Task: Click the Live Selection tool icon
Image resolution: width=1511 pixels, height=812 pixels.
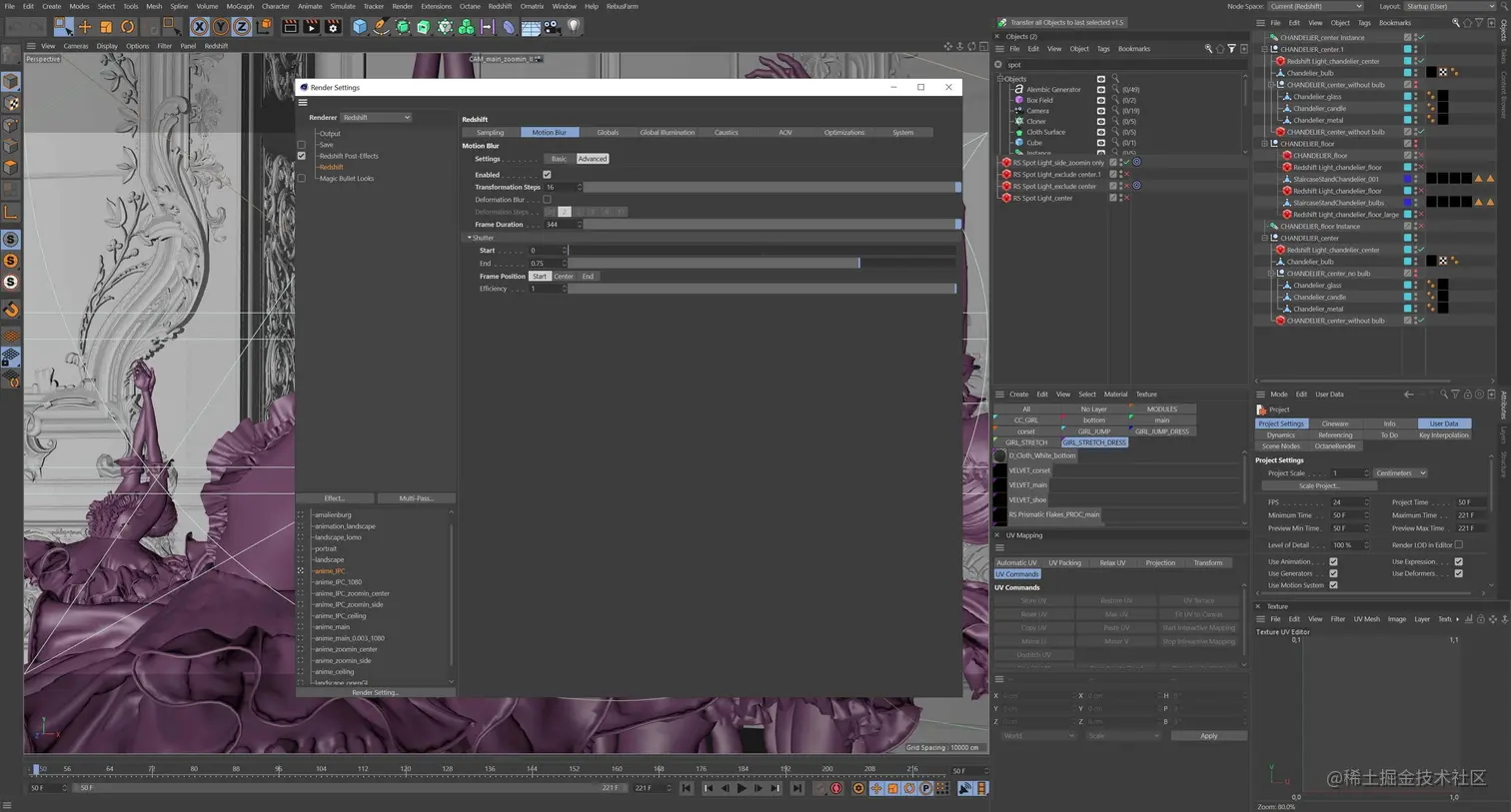Action: tap(63, 27)
